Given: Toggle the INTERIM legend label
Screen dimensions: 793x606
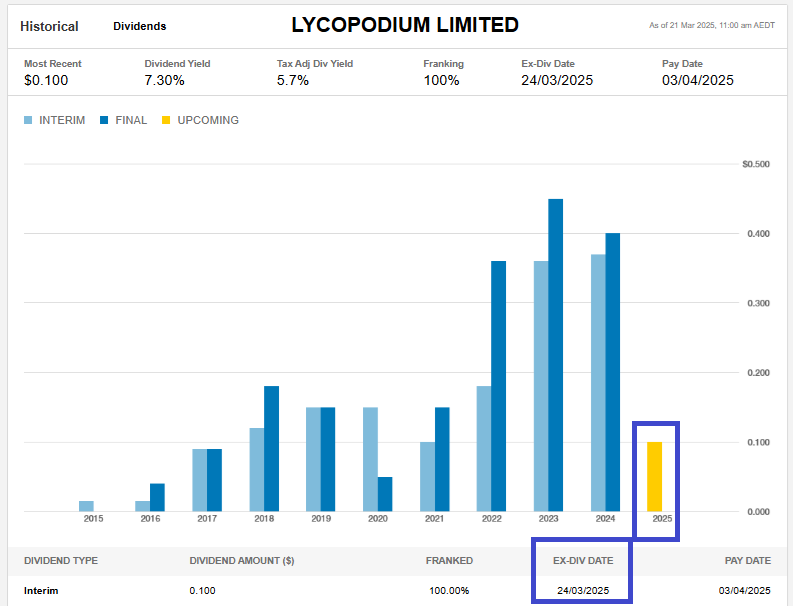Looking at the screenshot, I should click(x=62, y=120).
